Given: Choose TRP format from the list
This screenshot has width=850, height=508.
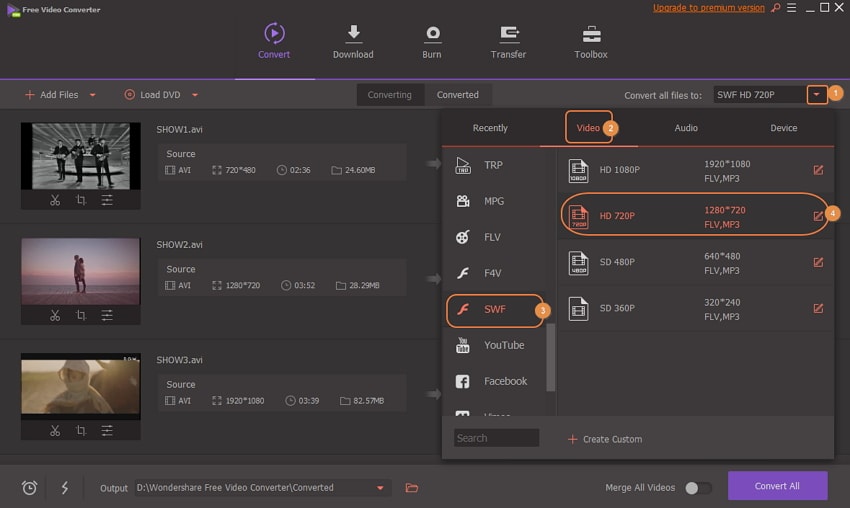Looking at the screenshot, I should click(x=494, y=165).
